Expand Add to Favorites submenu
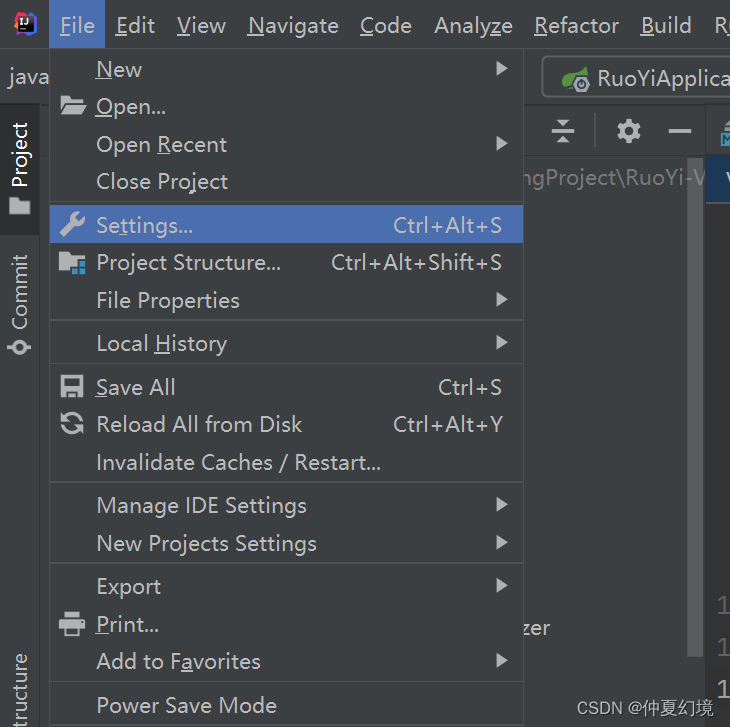Image resolution: width=730 pixels, height=727 pixels. [286, 661]
